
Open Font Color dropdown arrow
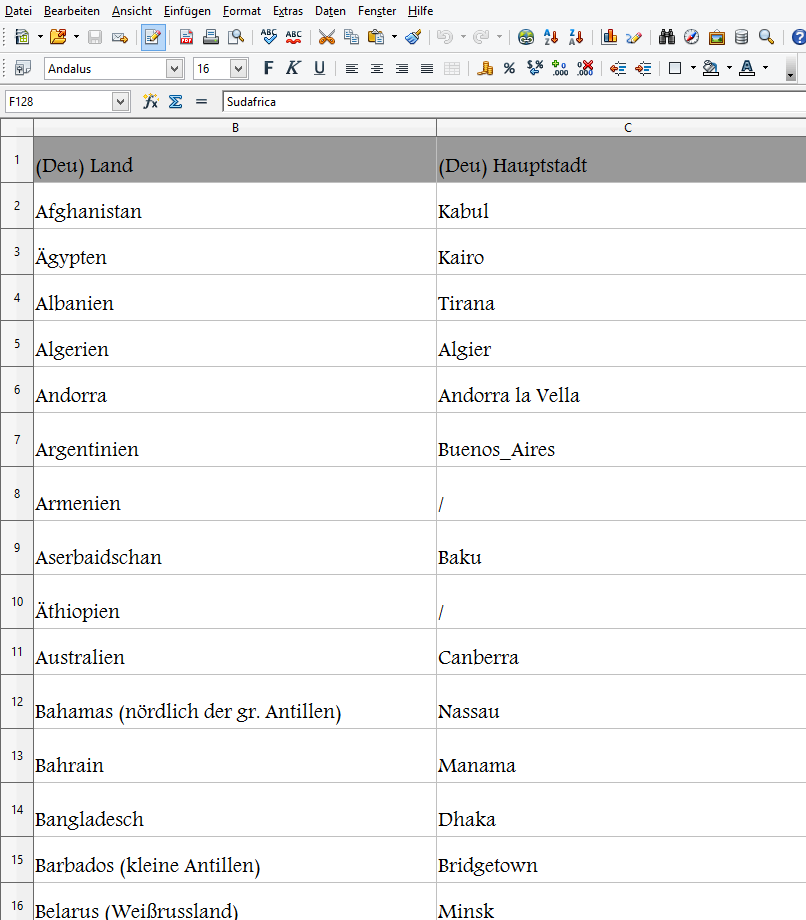[765, 68]
